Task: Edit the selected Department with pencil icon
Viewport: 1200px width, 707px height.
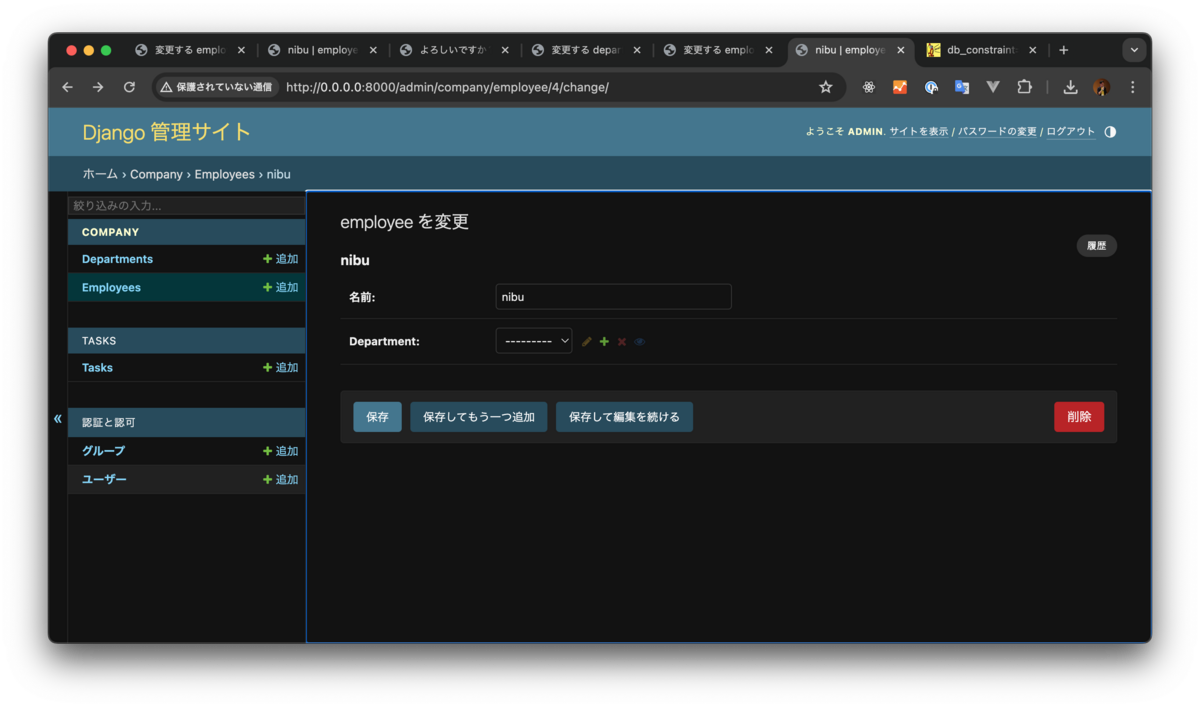Action: point(586,341)
